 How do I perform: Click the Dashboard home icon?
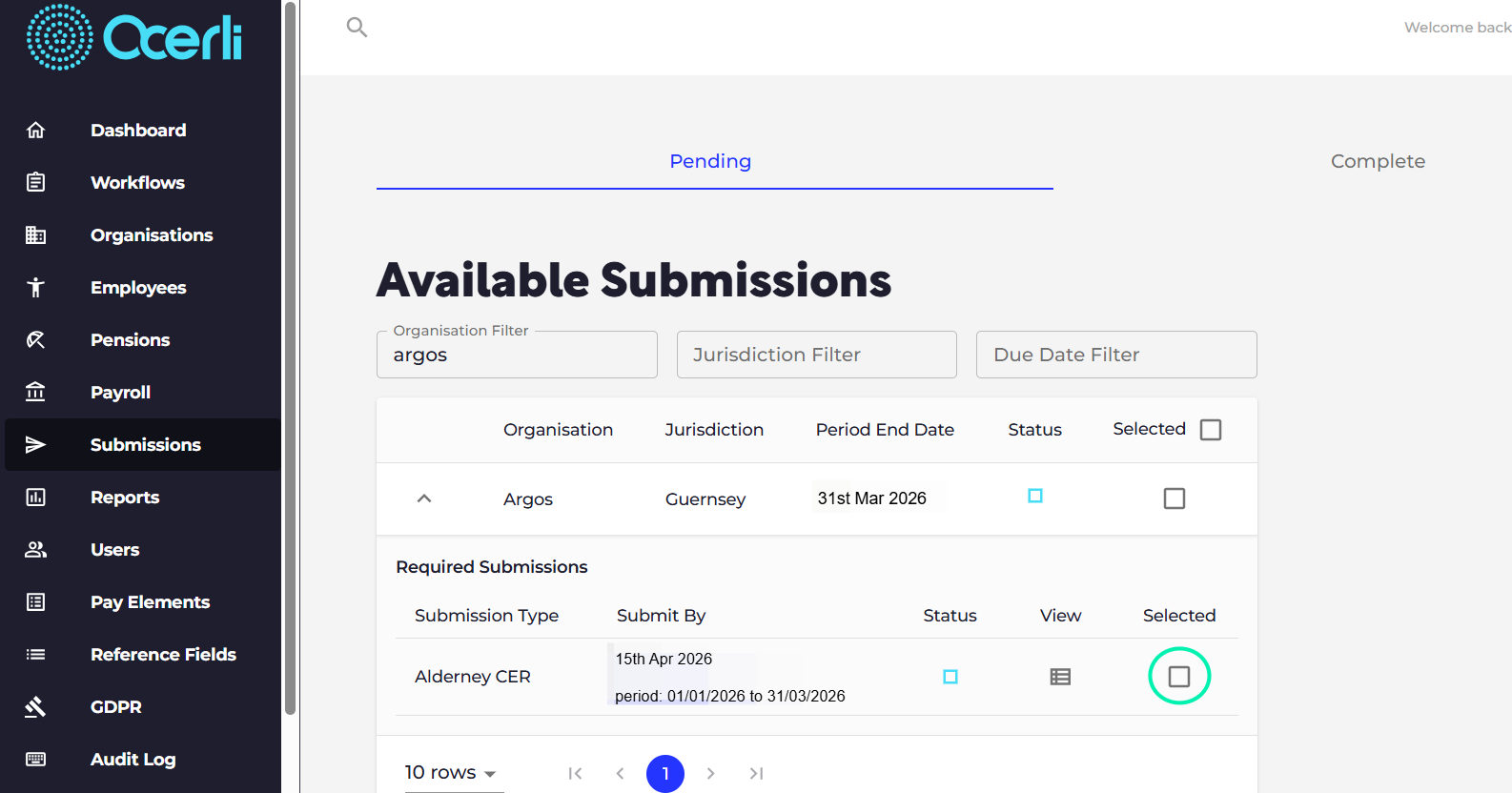(x=35, y=130)
